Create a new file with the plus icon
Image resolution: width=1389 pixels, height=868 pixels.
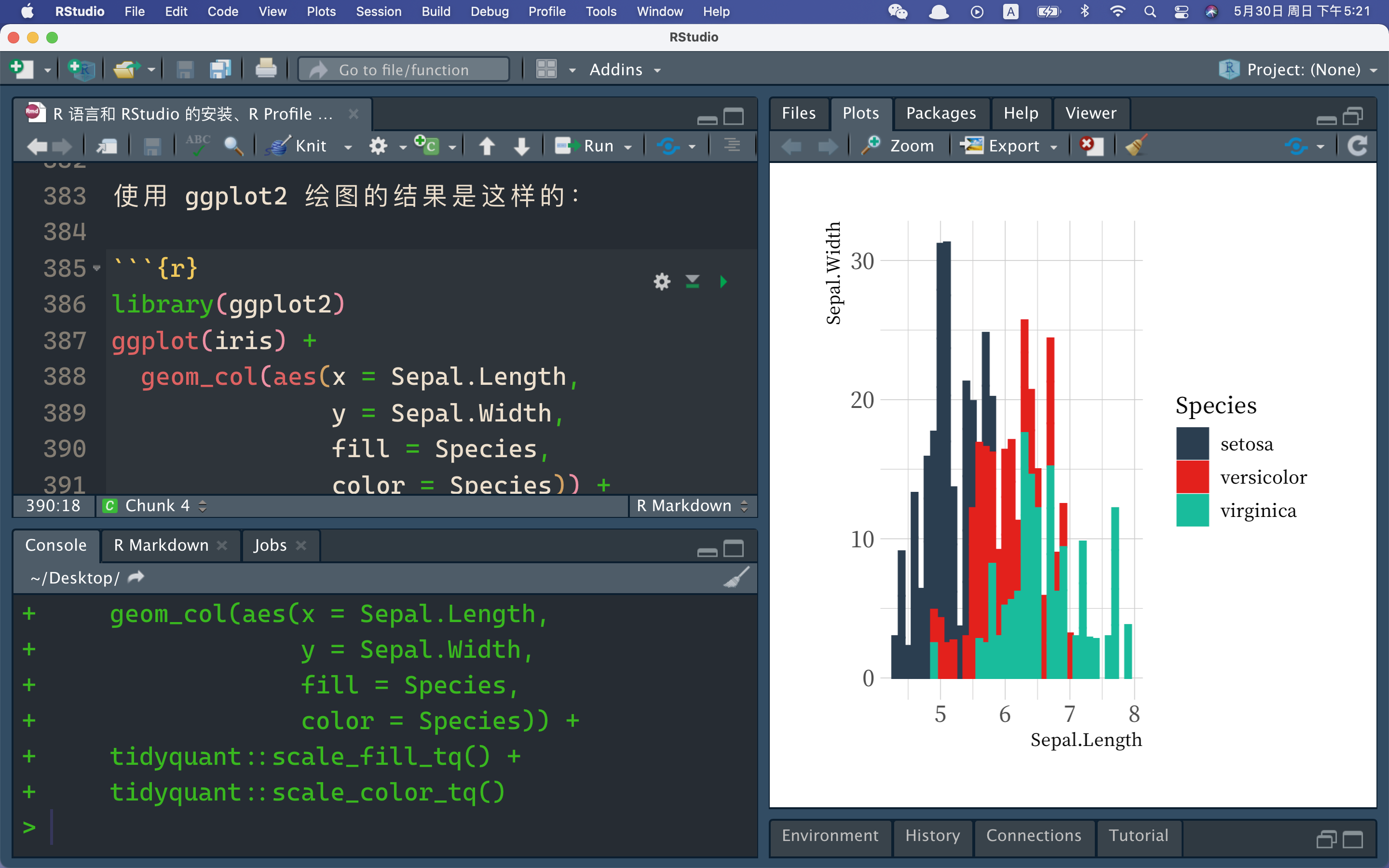22,69
